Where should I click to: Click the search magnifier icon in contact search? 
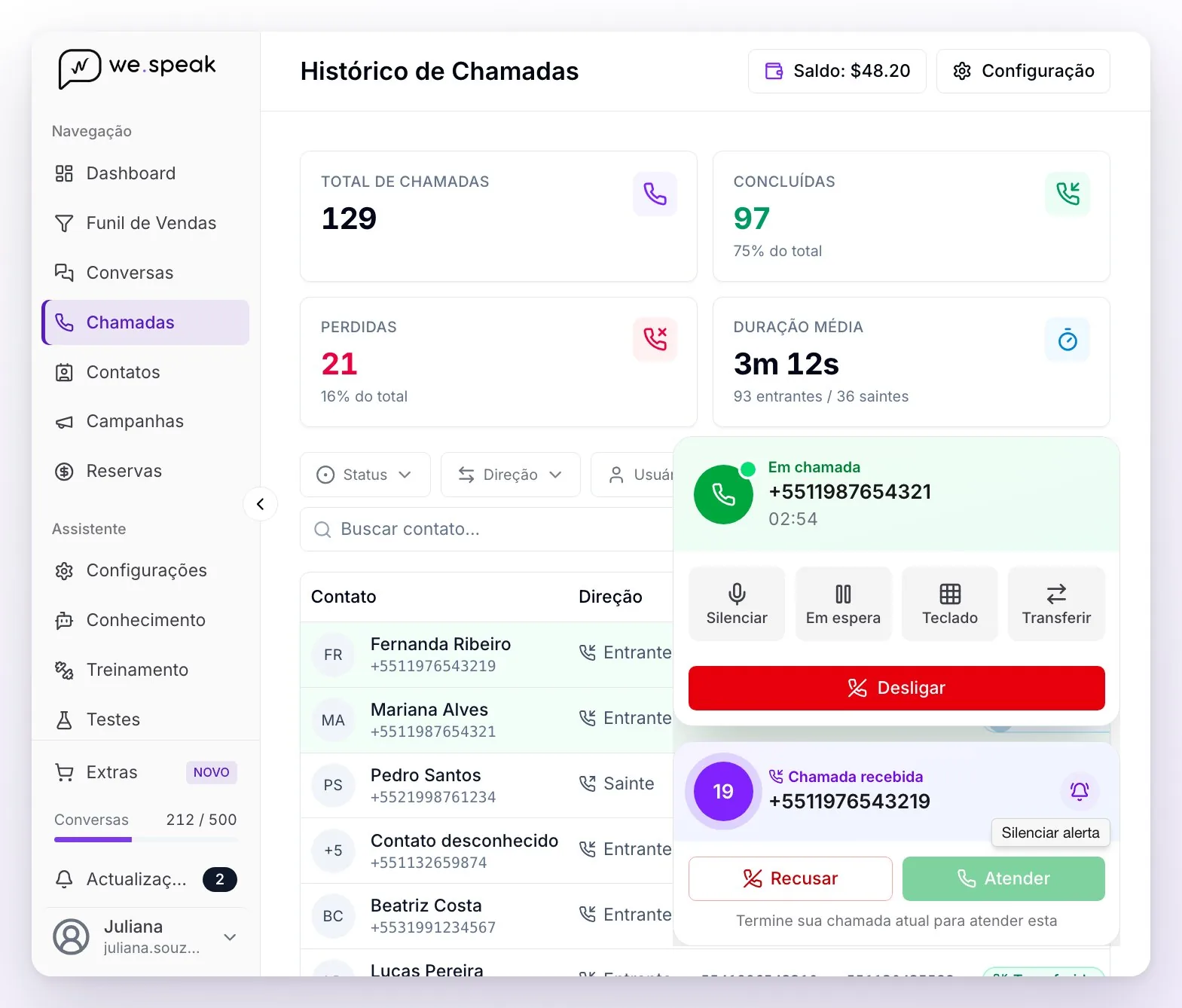(x=322, y=530)
